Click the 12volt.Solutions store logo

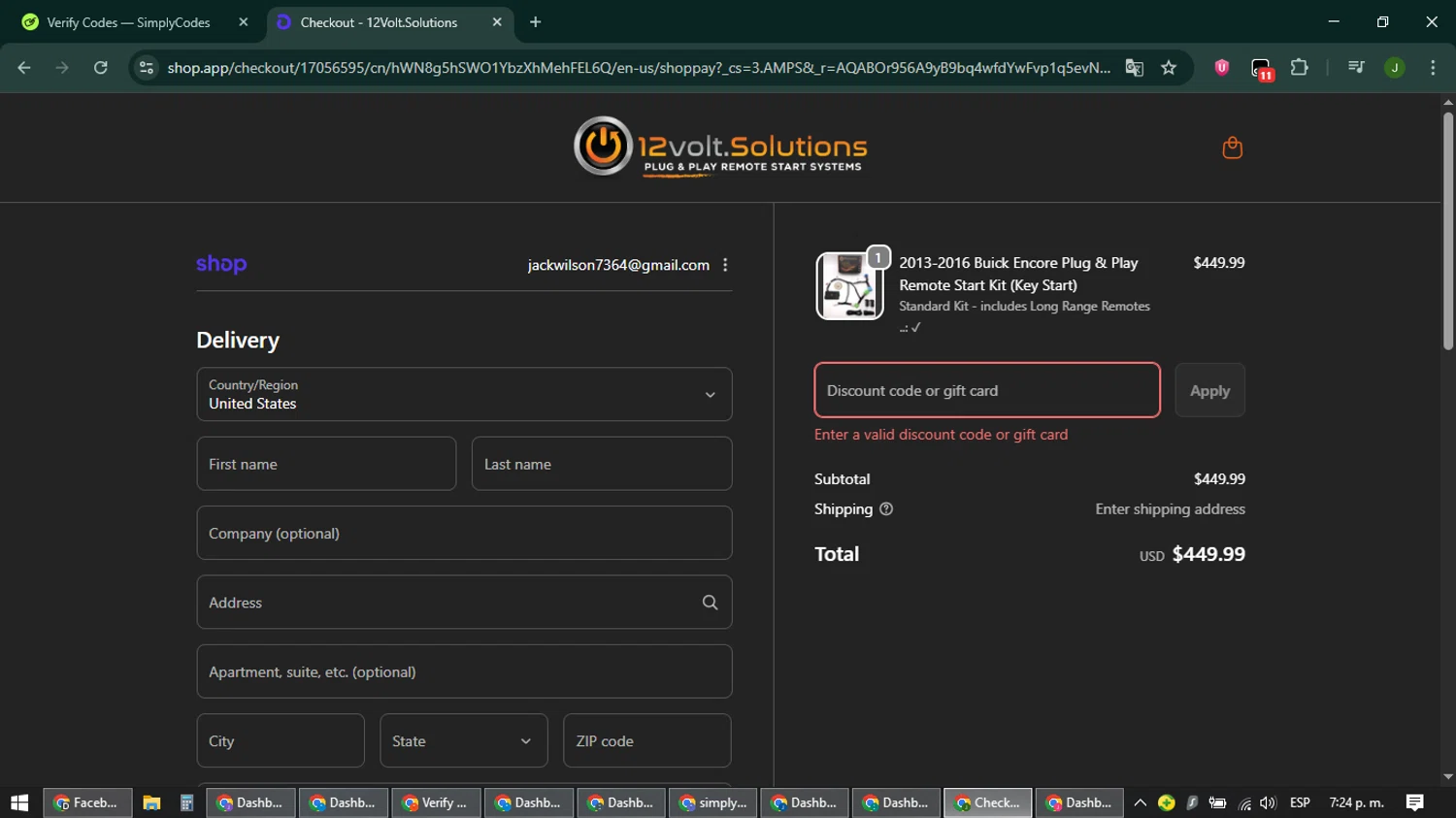[x=719, y=147]
